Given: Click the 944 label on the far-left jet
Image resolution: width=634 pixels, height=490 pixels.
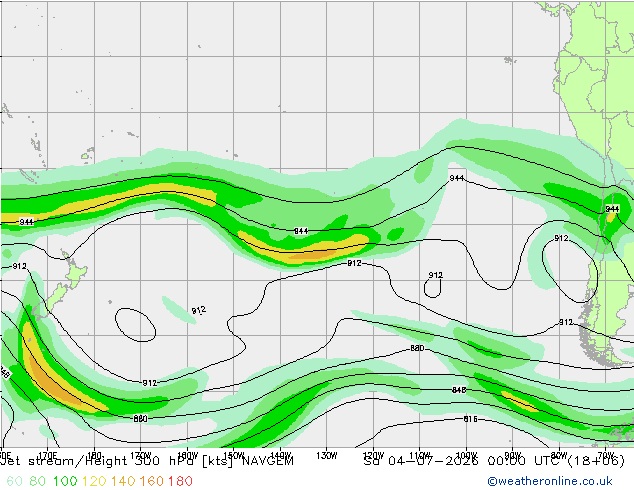Looking at the screenshot, I should (x=26, y=222).
